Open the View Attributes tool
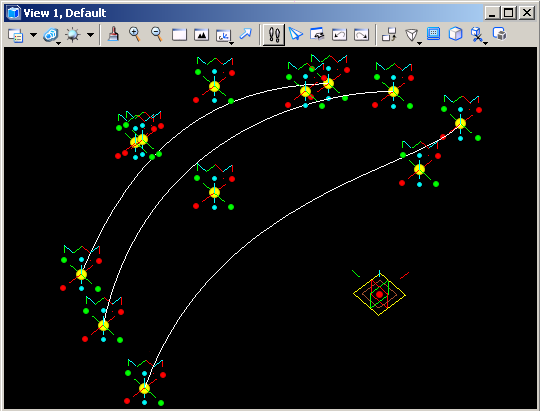The width and height of the screenshot is (540, 411). tap(15, 35)
